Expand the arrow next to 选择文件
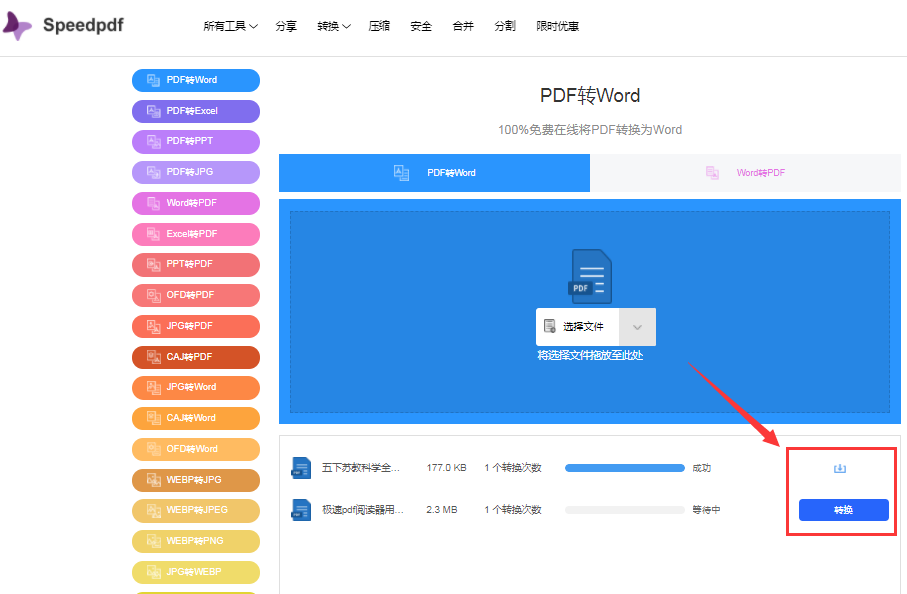The image size is (907, 594). pos(637,327)
